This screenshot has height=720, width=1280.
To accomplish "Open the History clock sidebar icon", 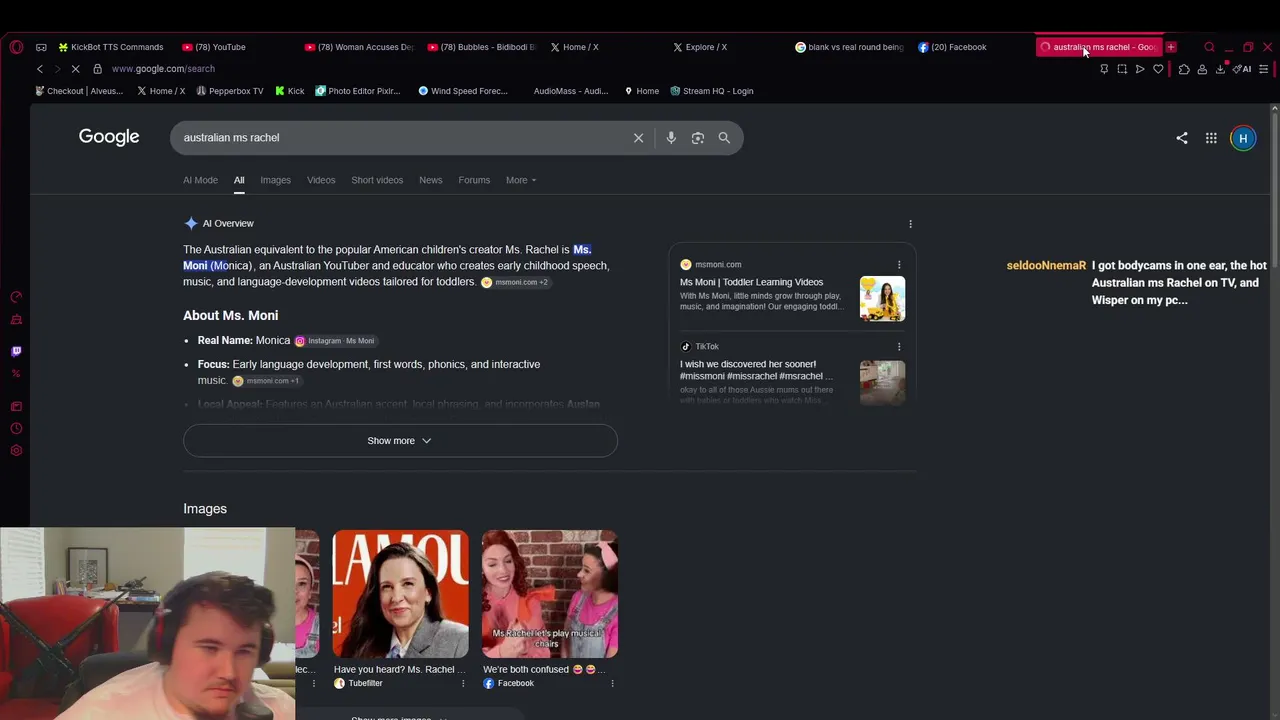I will (16, 428).
